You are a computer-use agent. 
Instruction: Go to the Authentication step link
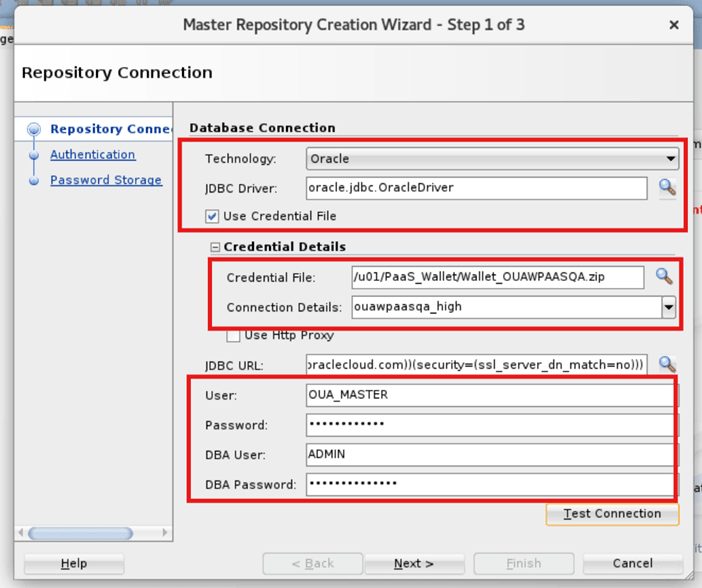tap(93, 155)
